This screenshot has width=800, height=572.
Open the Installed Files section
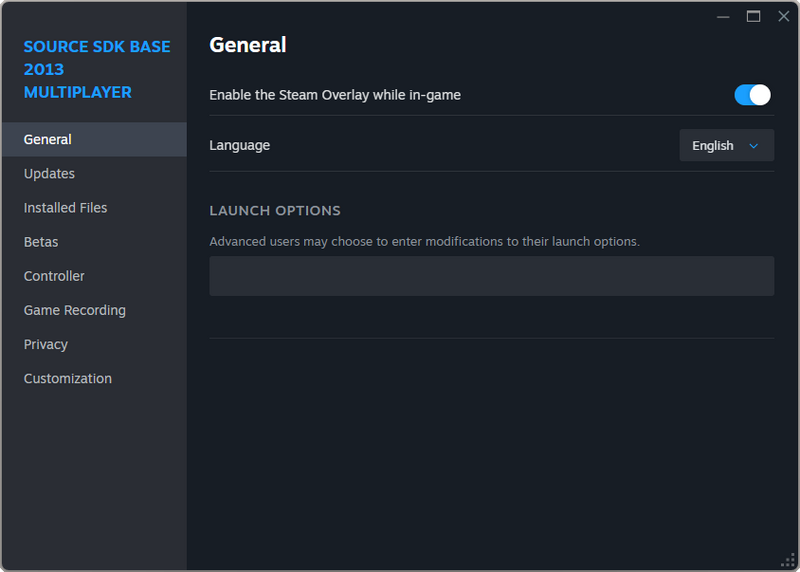click(94, 208)
